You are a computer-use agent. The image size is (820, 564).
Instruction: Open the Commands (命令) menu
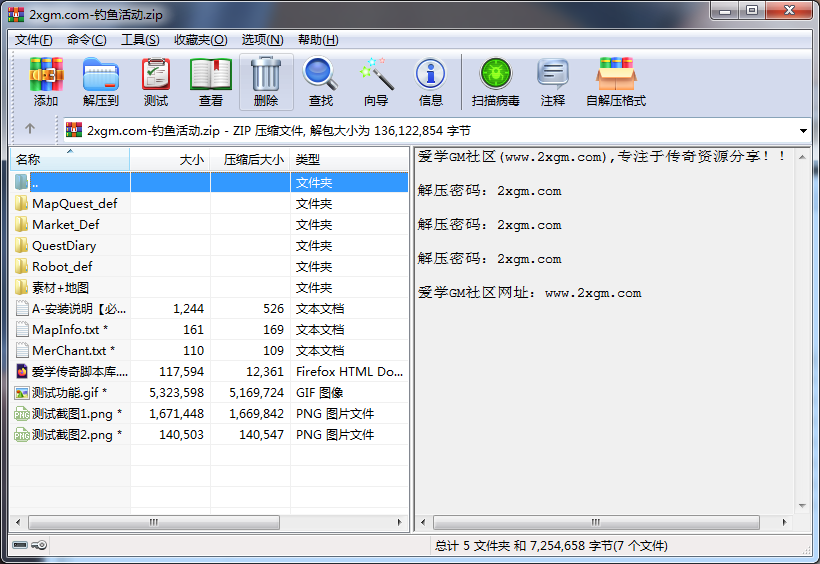coord(87,40)
